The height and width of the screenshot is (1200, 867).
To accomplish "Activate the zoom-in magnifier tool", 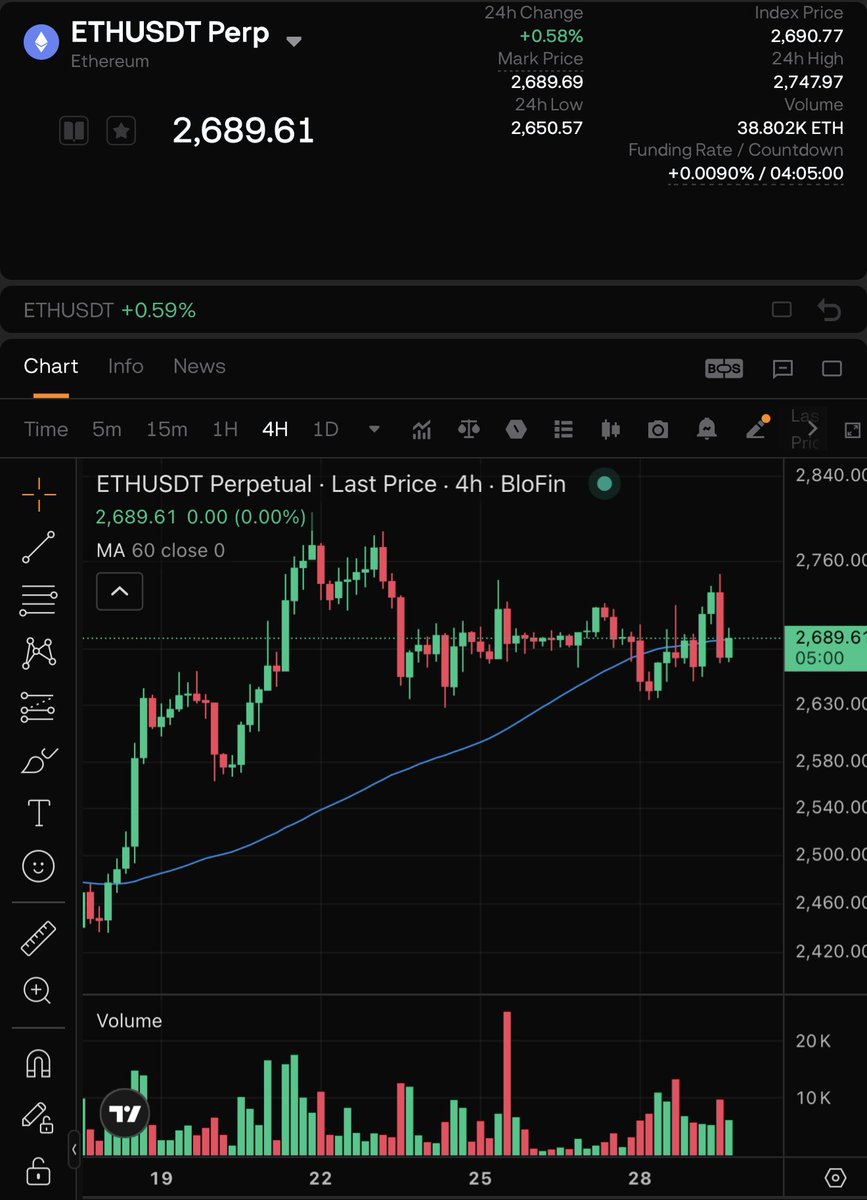I will 38,991.
